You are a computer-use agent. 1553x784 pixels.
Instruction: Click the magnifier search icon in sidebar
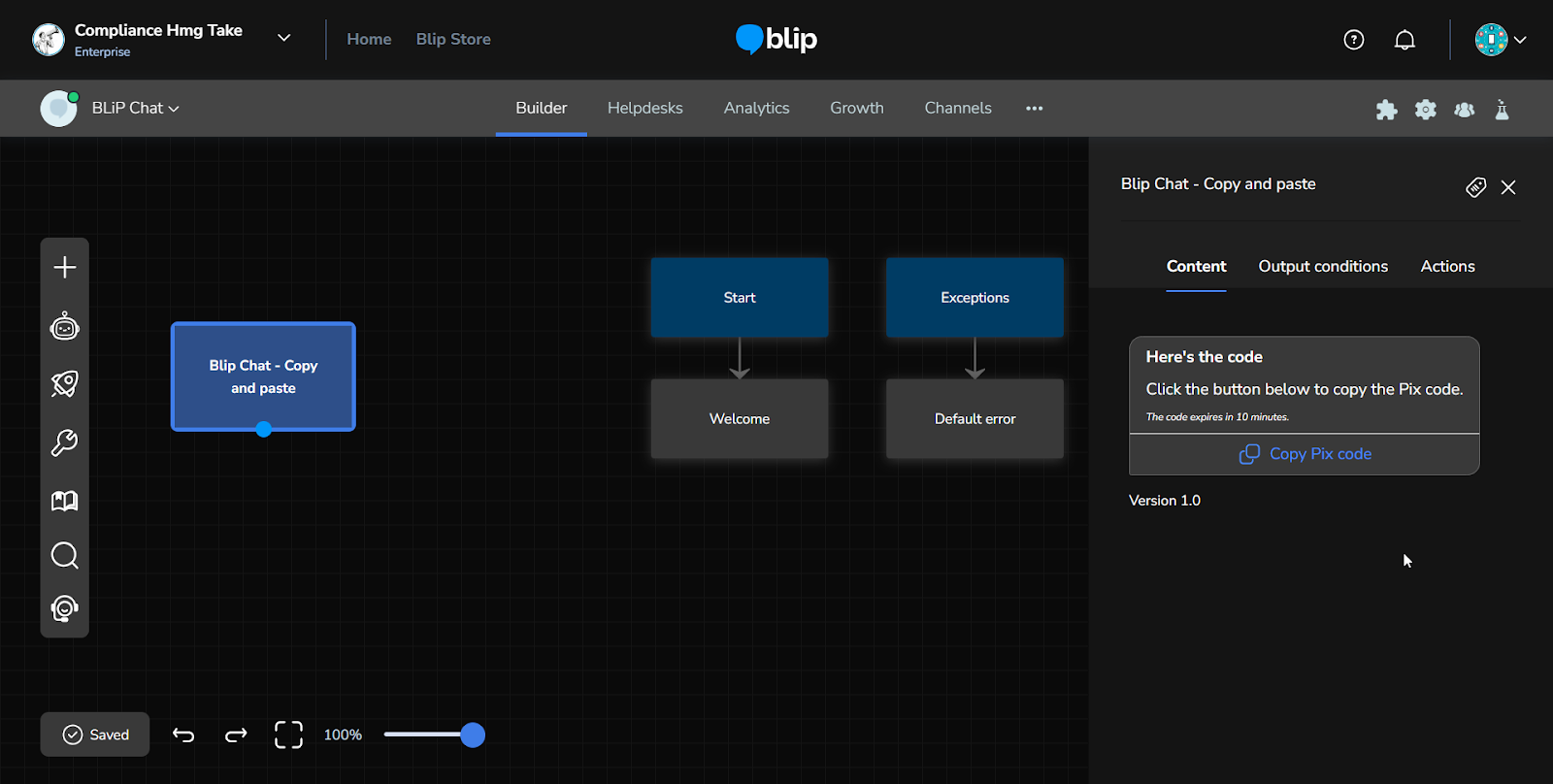tap(65, 556)
